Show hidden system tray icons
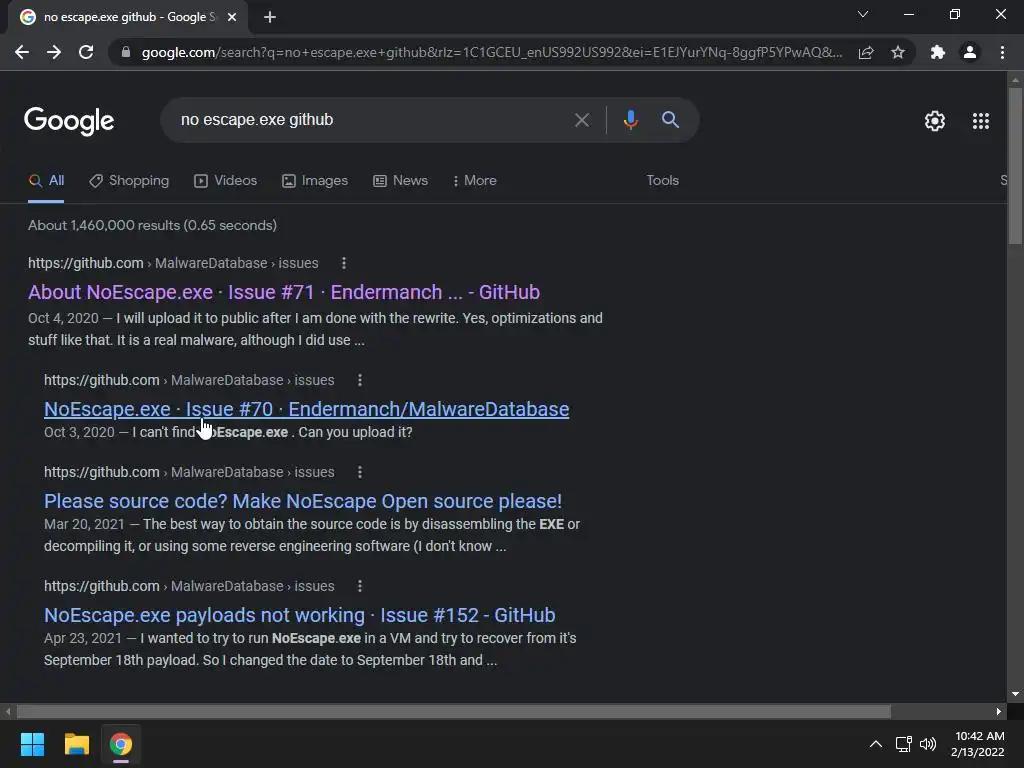1024x768 pixels. click(876, 744)
